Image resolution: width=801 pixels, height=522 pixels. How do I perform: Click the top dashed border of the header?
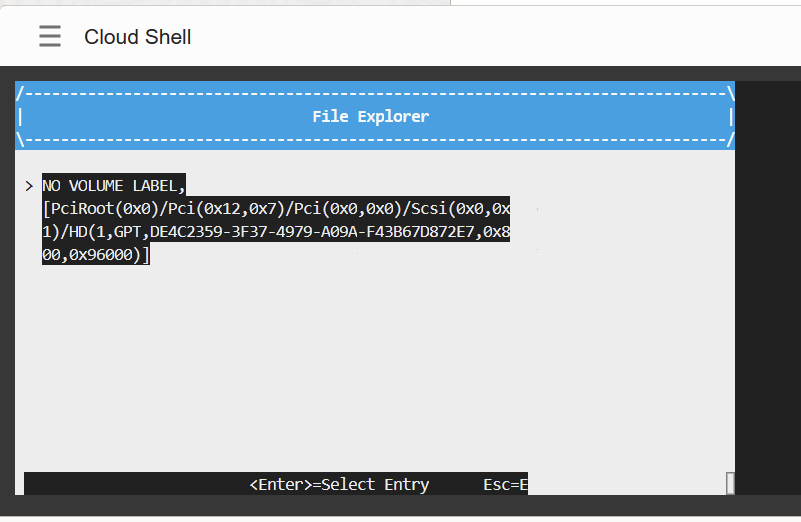(x=375, y=93)
